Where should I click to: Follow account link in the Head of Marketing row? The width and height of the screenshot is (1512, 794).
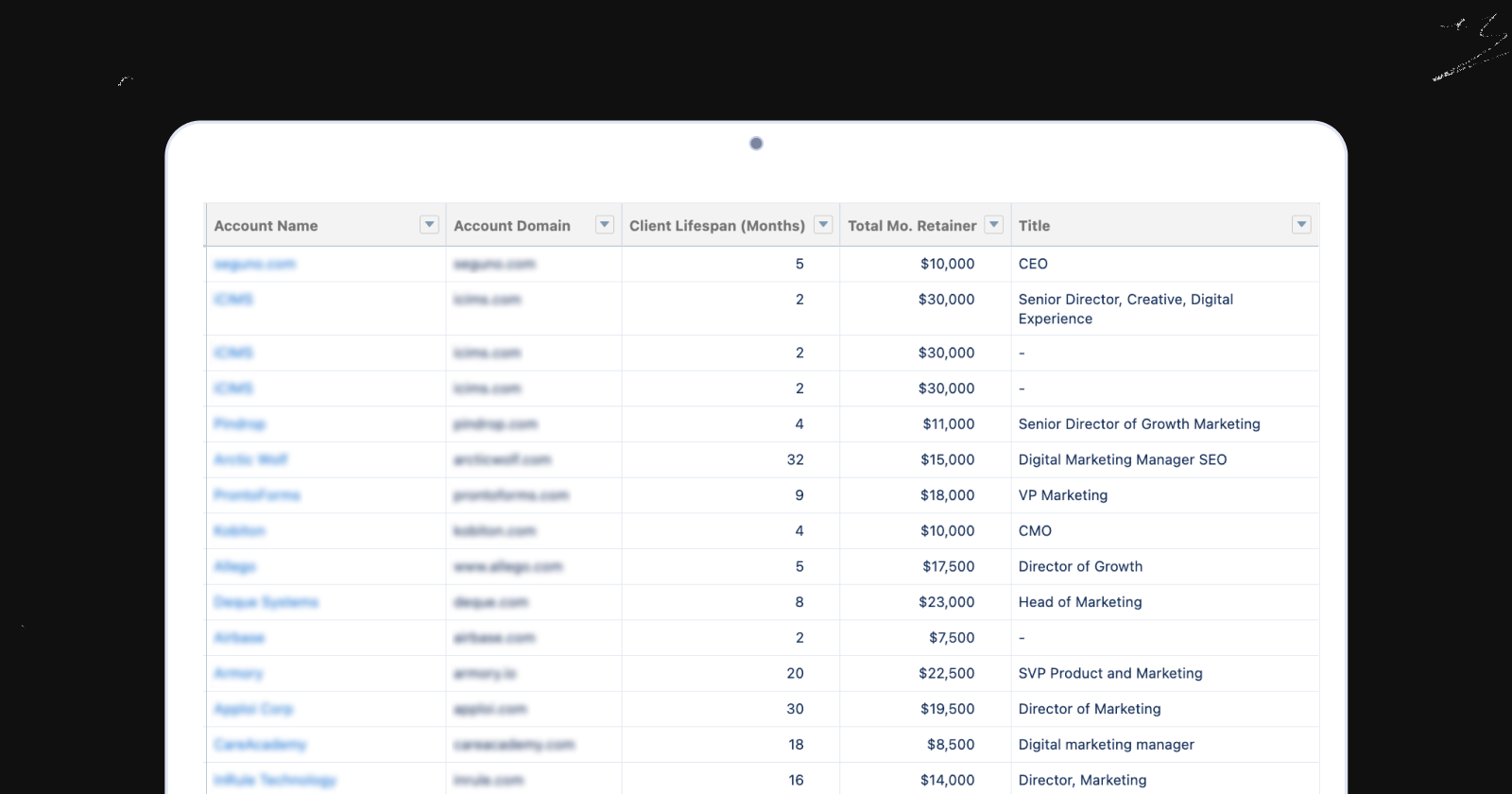click(266, 602)
